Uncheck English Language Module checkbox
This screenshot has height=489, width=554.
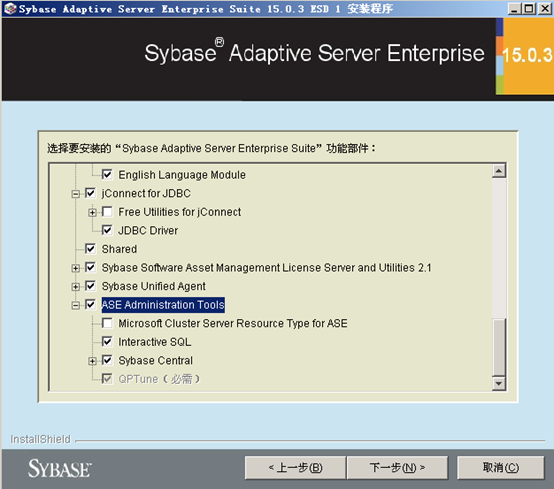pos(107,174)
